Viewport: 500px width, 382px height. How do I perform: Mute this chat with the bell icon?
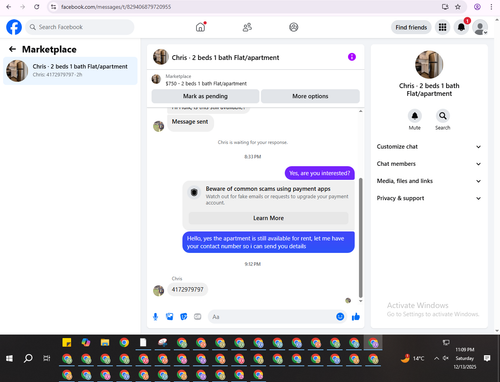pos(414,116)
